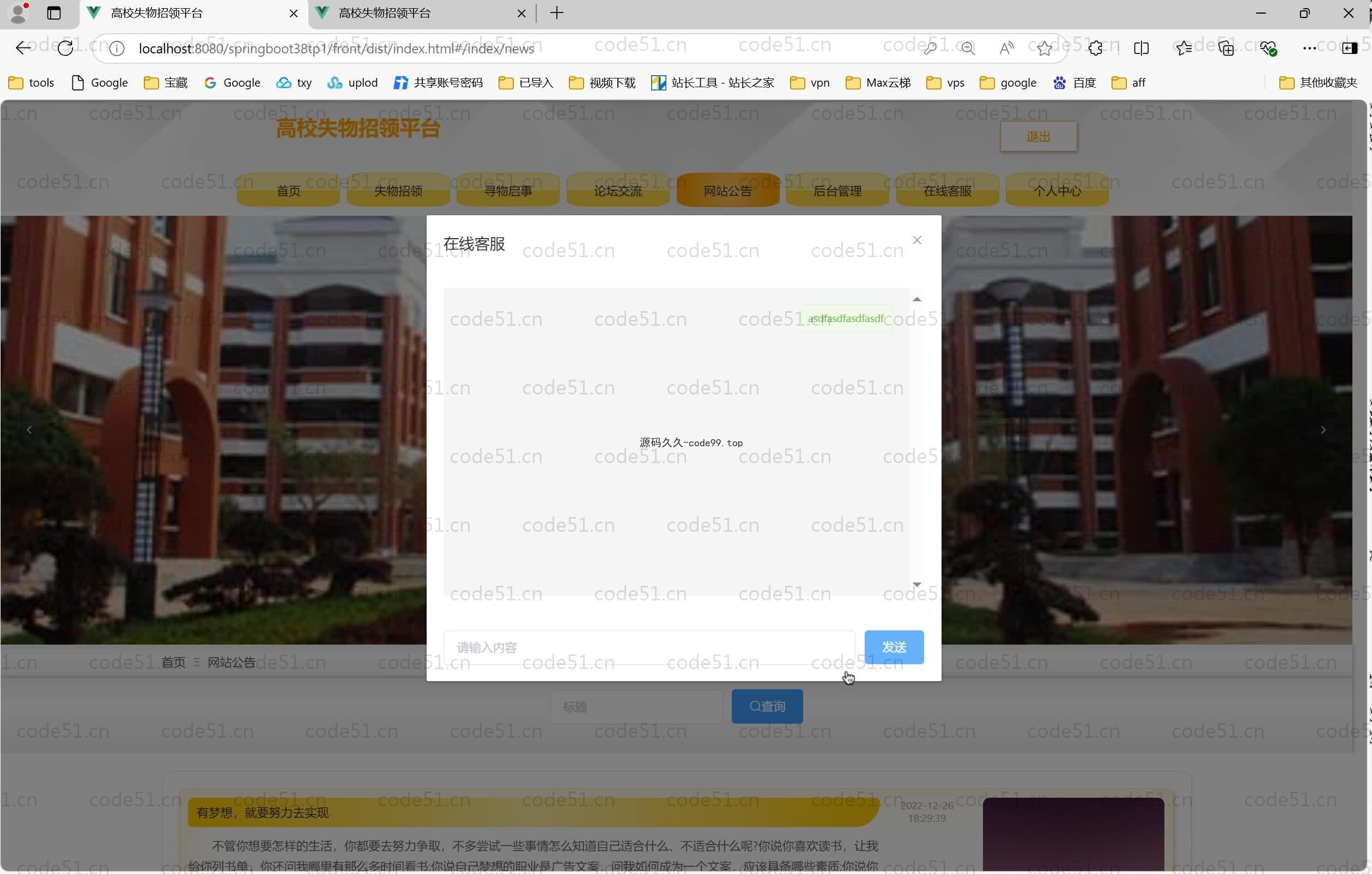
Task: Open the 寻物启事 nav item
Action: [x=508, y=190]
